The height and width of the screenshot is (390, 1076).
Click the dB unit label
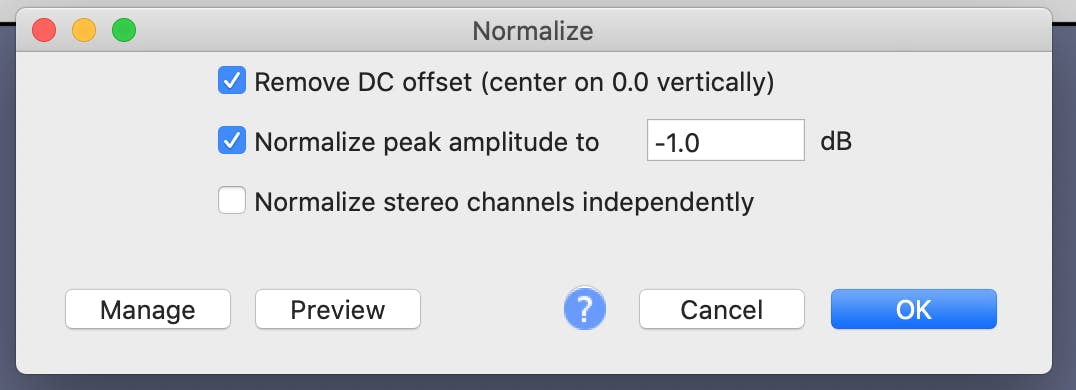click(836, 142)
